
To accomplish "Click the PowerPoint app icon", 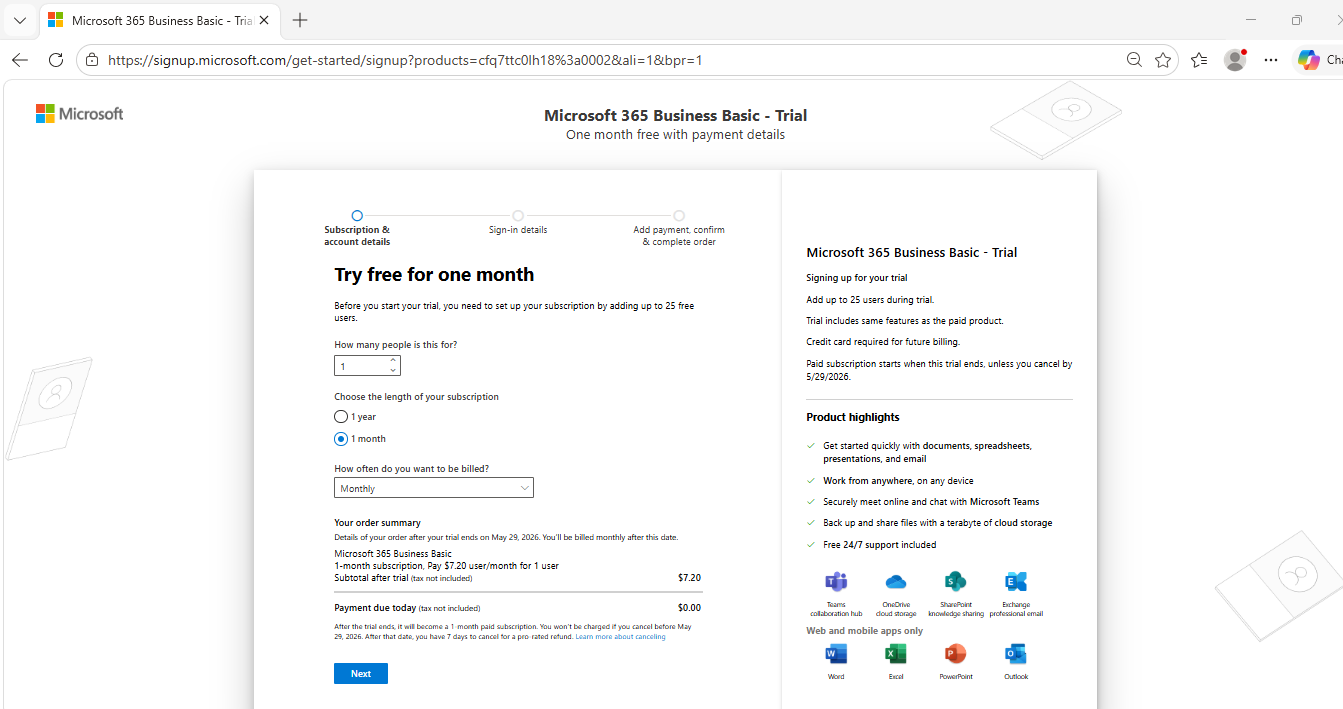I will 955,654.
